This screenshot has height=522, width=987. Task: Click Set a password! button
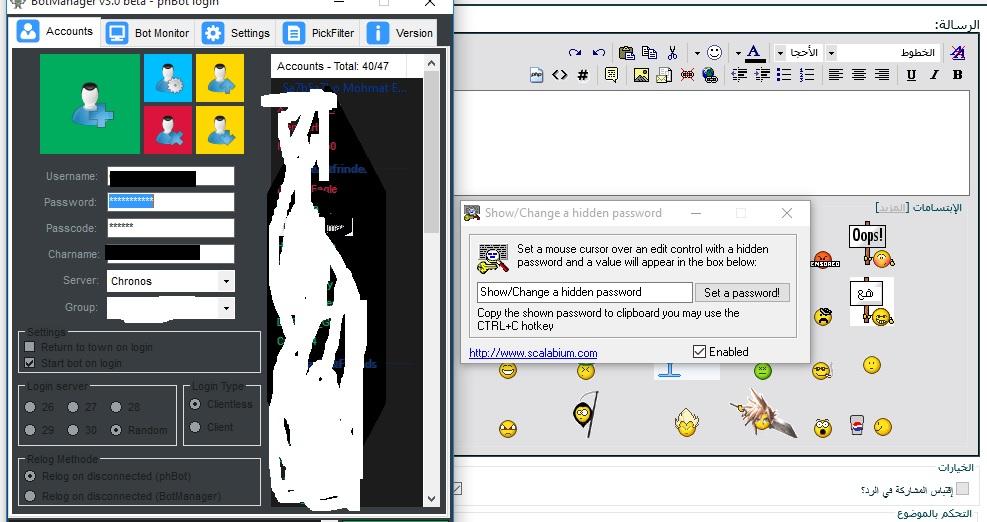[x=742, y=292]
